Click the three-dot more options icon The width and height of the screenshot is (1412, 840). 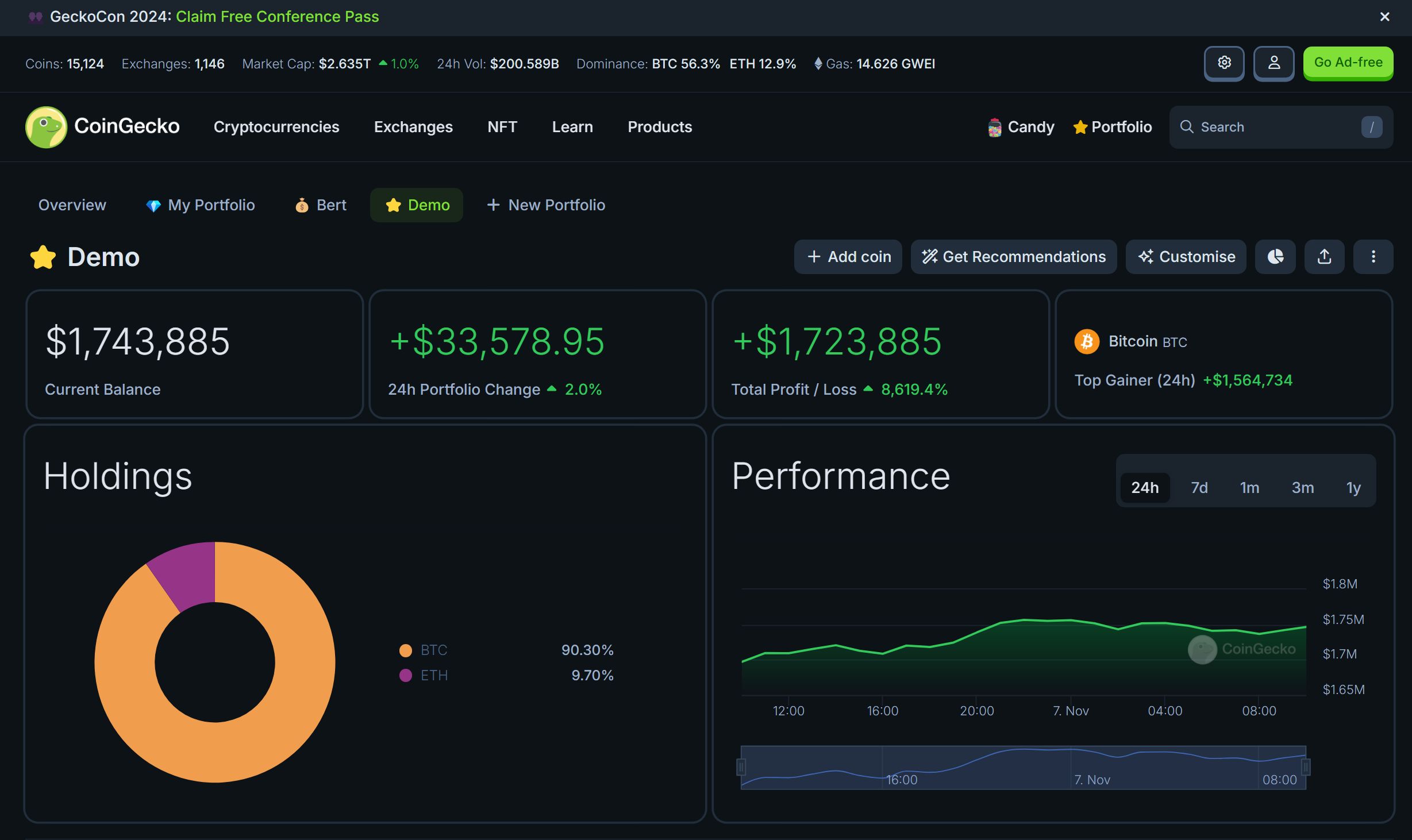coord(1373,256)
